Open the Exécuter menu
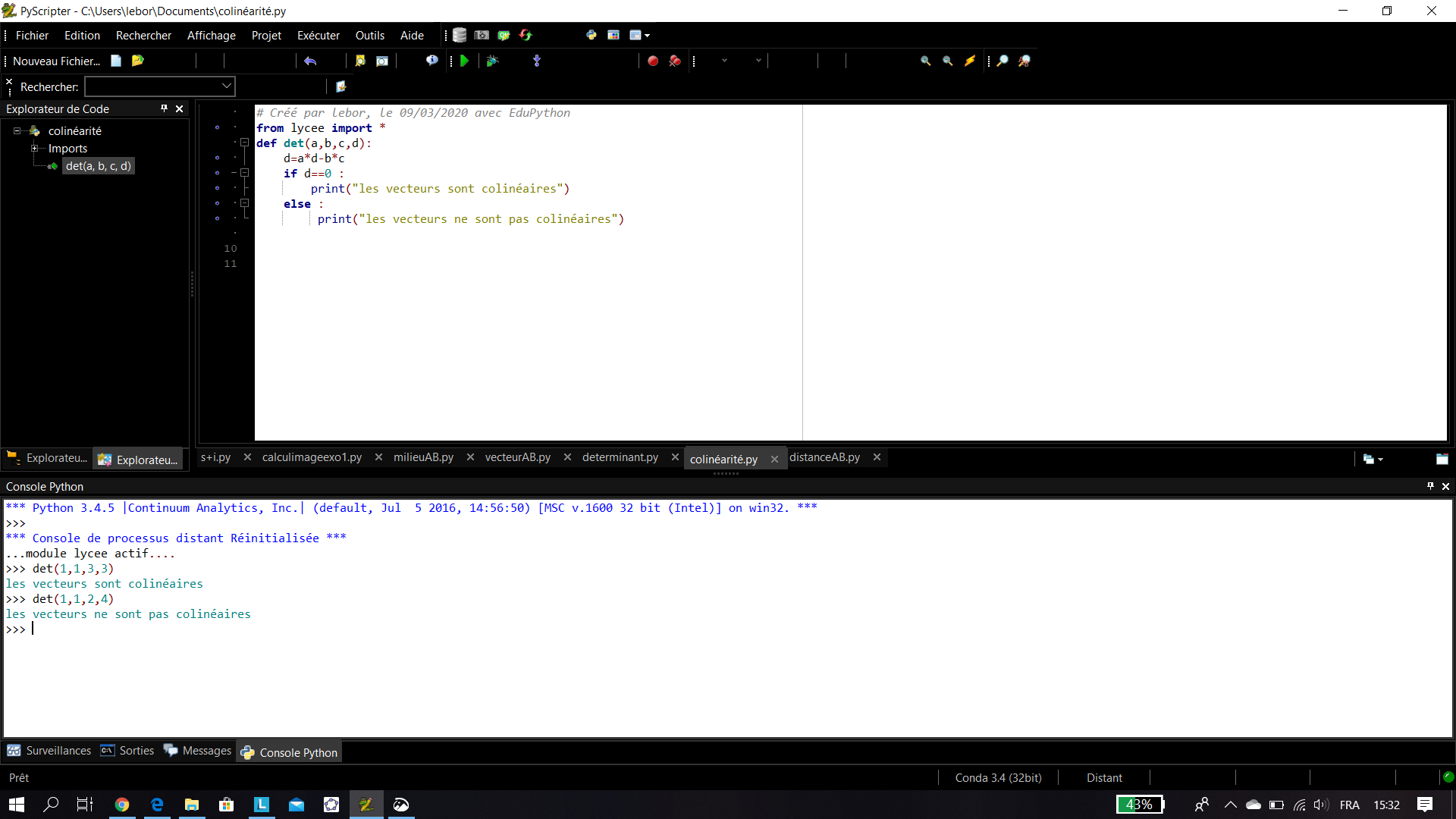 pyautogui.click(x=318, y=36)
